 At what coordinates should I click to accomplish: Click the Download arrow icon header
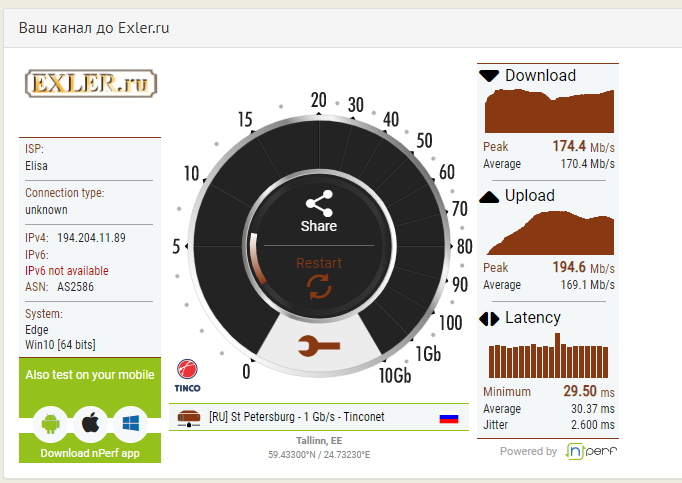[x=489, y=76]
